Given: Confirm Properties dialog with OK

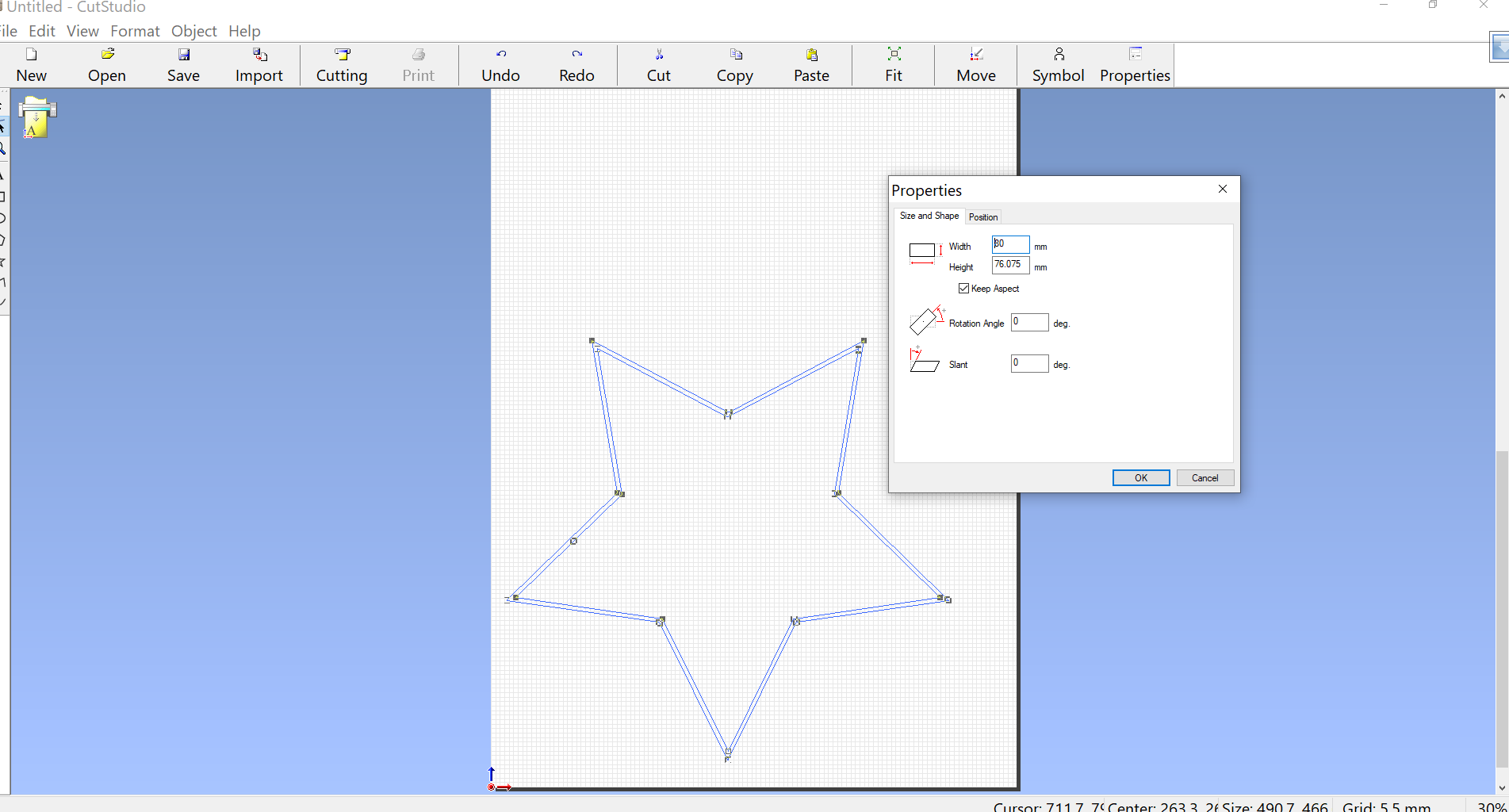Looking at the screenshot, I should [1141, 478].
